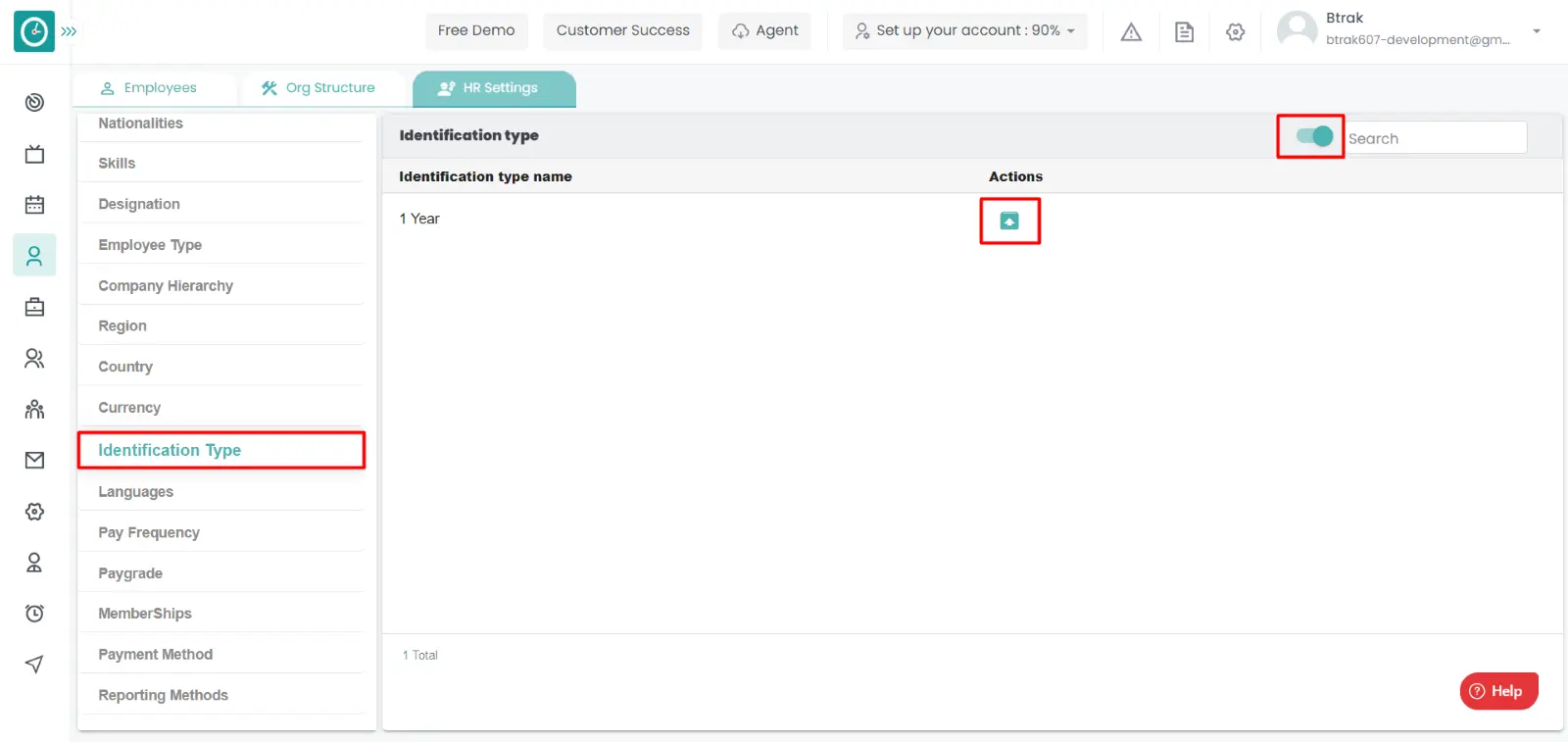Switch to the Org Structure tab
This screenshot has height=742, width=1568.
click(x=318, y=88)
